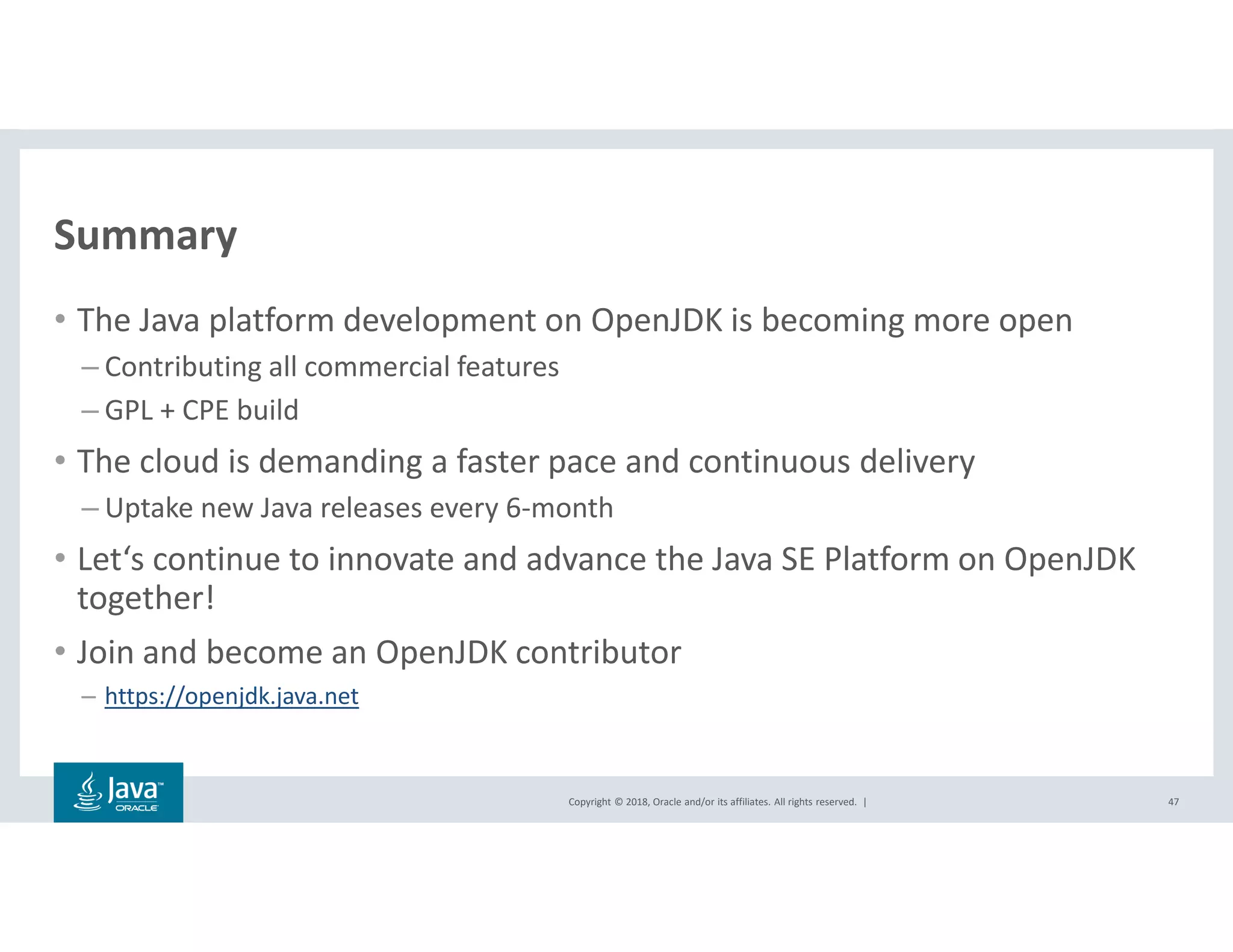
Task: Click the word 'OpenJDK' in first bullet
Action: (x=656, y=320)
